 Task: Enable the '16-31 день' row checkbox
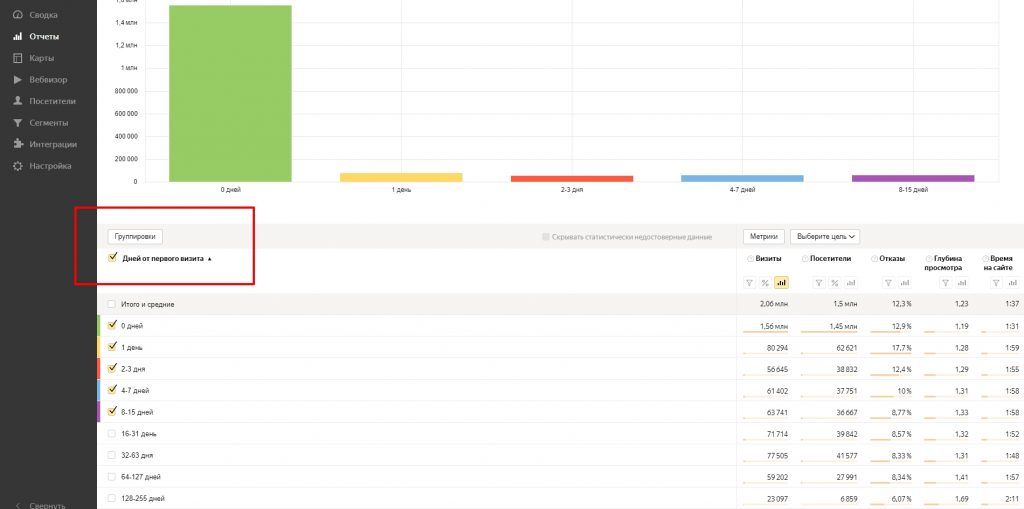click(x=112, y=433)
